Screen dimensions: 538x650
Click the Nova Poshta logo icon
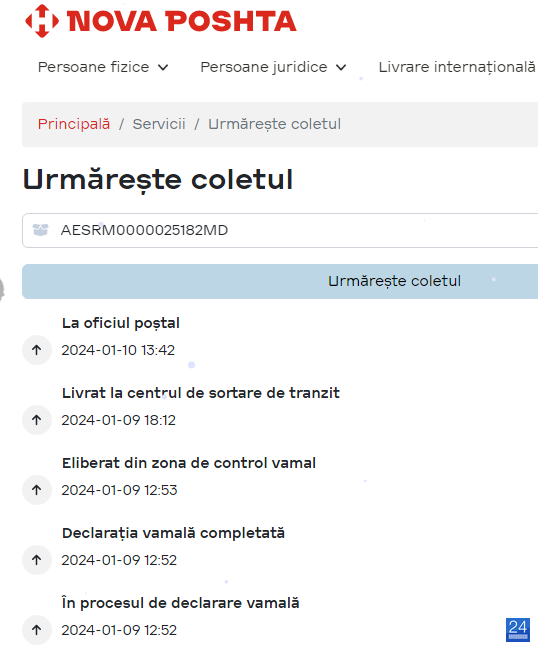(42, 21)
